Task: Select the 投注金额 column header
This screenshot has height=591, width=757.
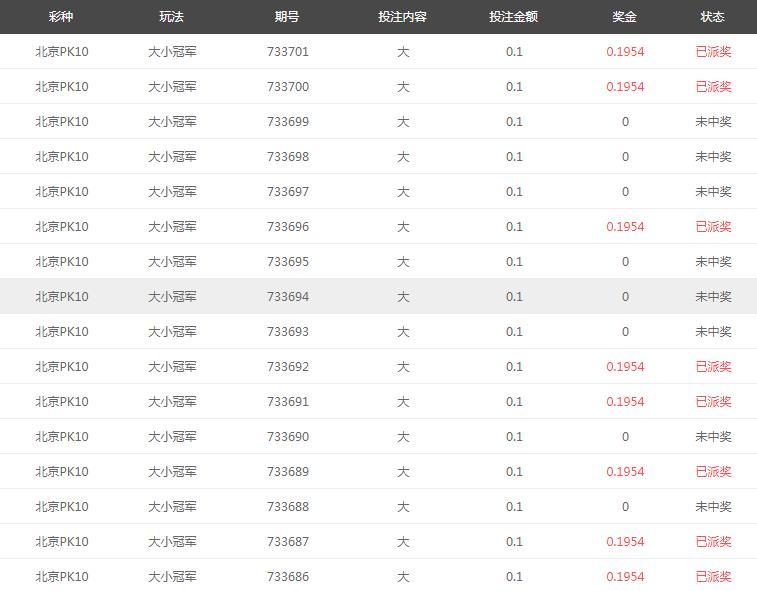Action: (514, 17)
